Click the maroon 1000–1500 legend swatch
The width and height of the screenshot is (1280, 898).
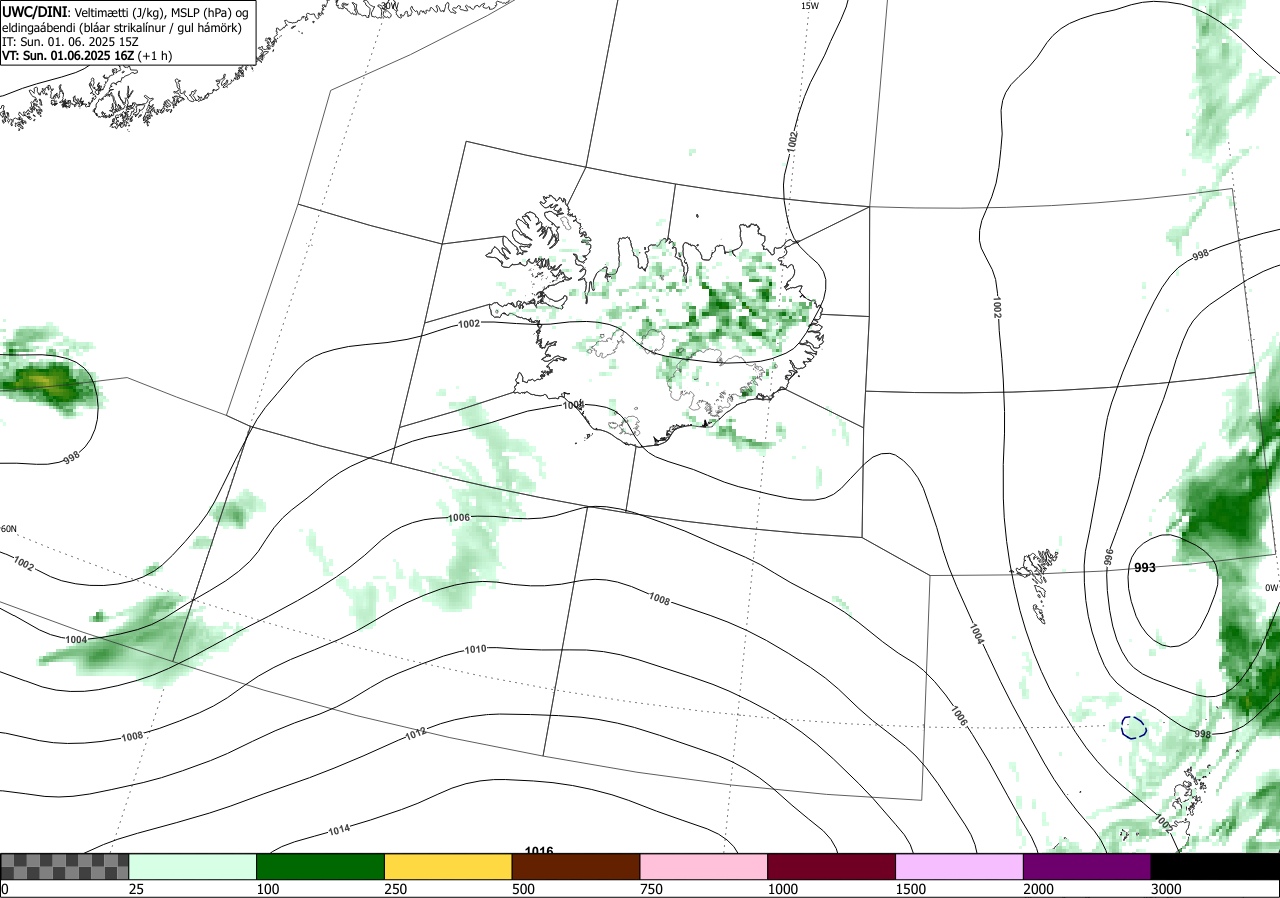[x=832, y=866]
